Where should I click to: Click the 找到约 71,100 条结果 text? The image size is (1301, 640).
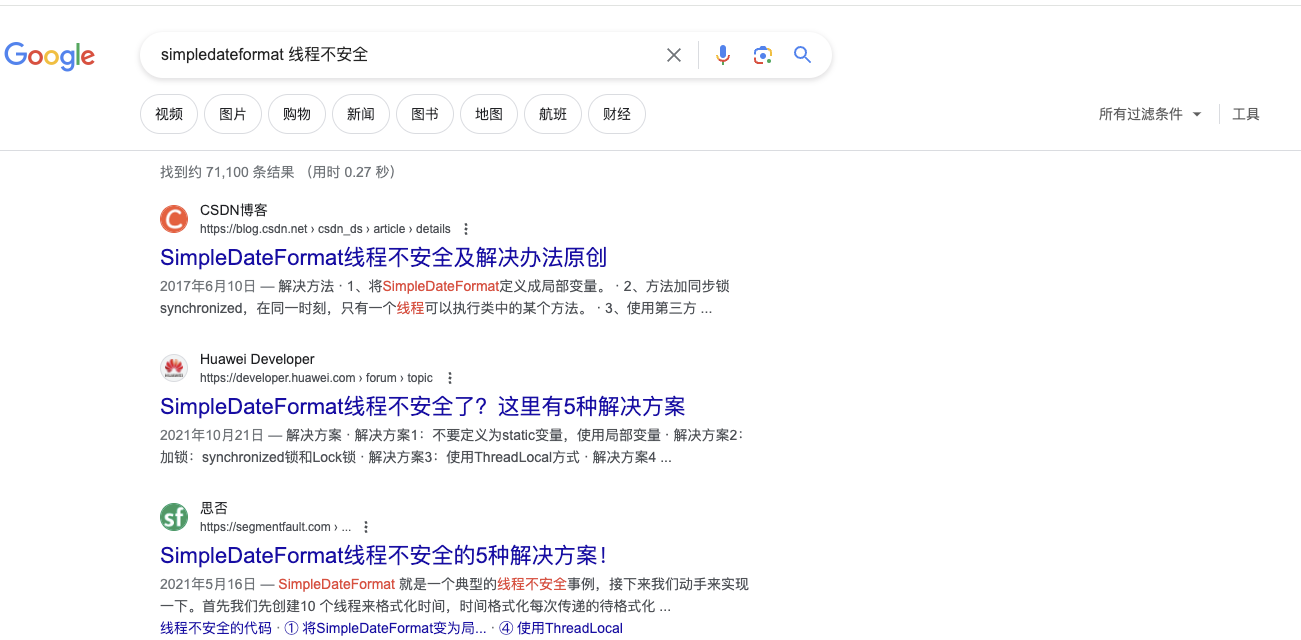click(x=227, y=172)
